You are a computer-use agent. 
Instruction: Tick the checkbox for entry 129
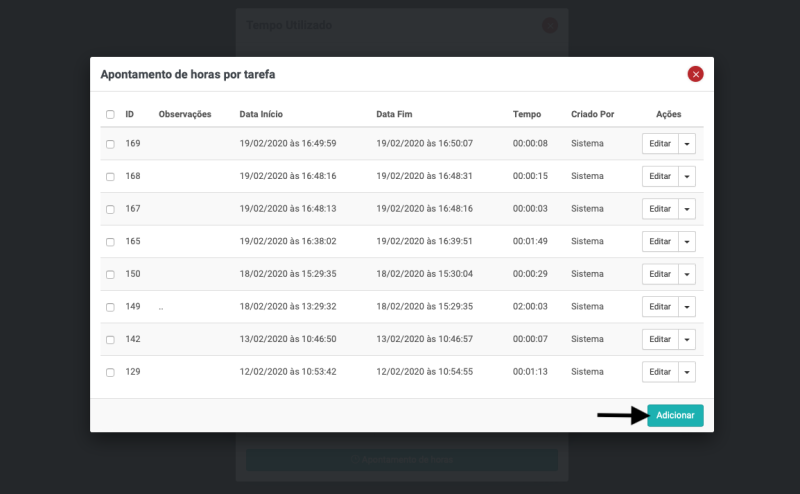coord(110,372)
